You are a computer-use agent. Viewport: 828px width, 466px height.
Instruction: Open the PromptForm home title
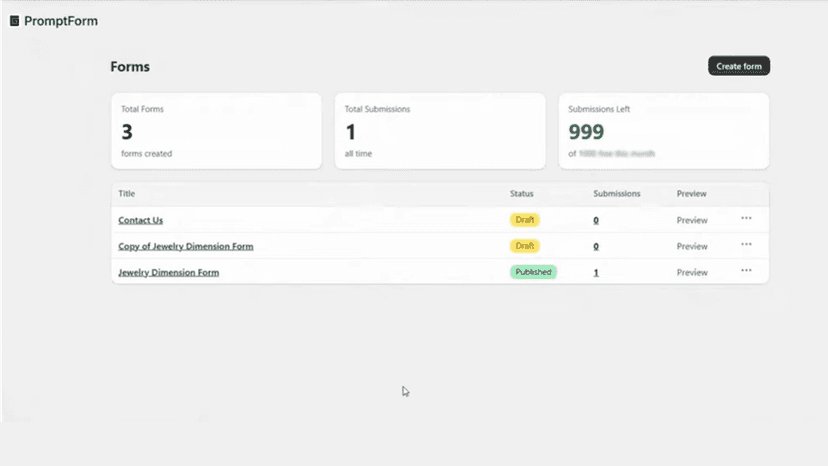pos(61,21)
